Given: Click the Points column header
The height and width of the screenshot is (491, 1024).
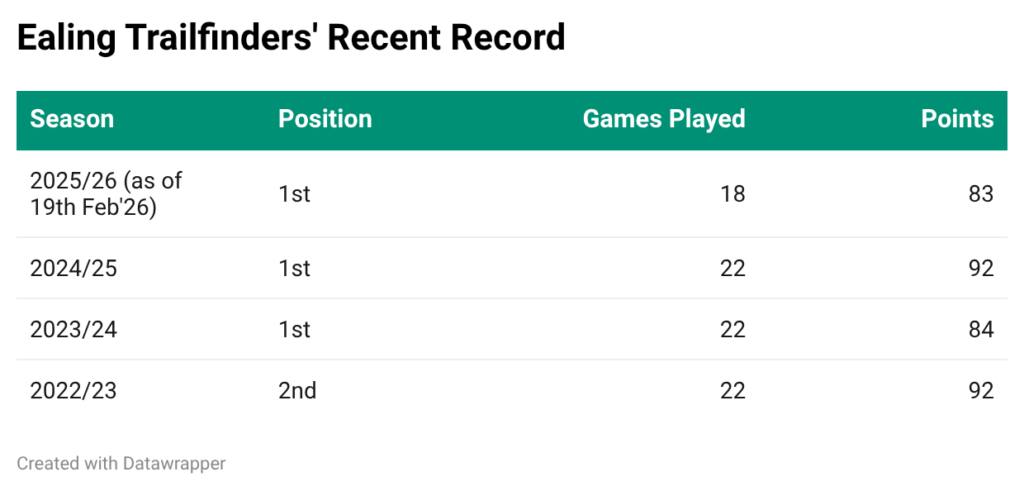Looking at the screenshot, I should pos(957,119).
